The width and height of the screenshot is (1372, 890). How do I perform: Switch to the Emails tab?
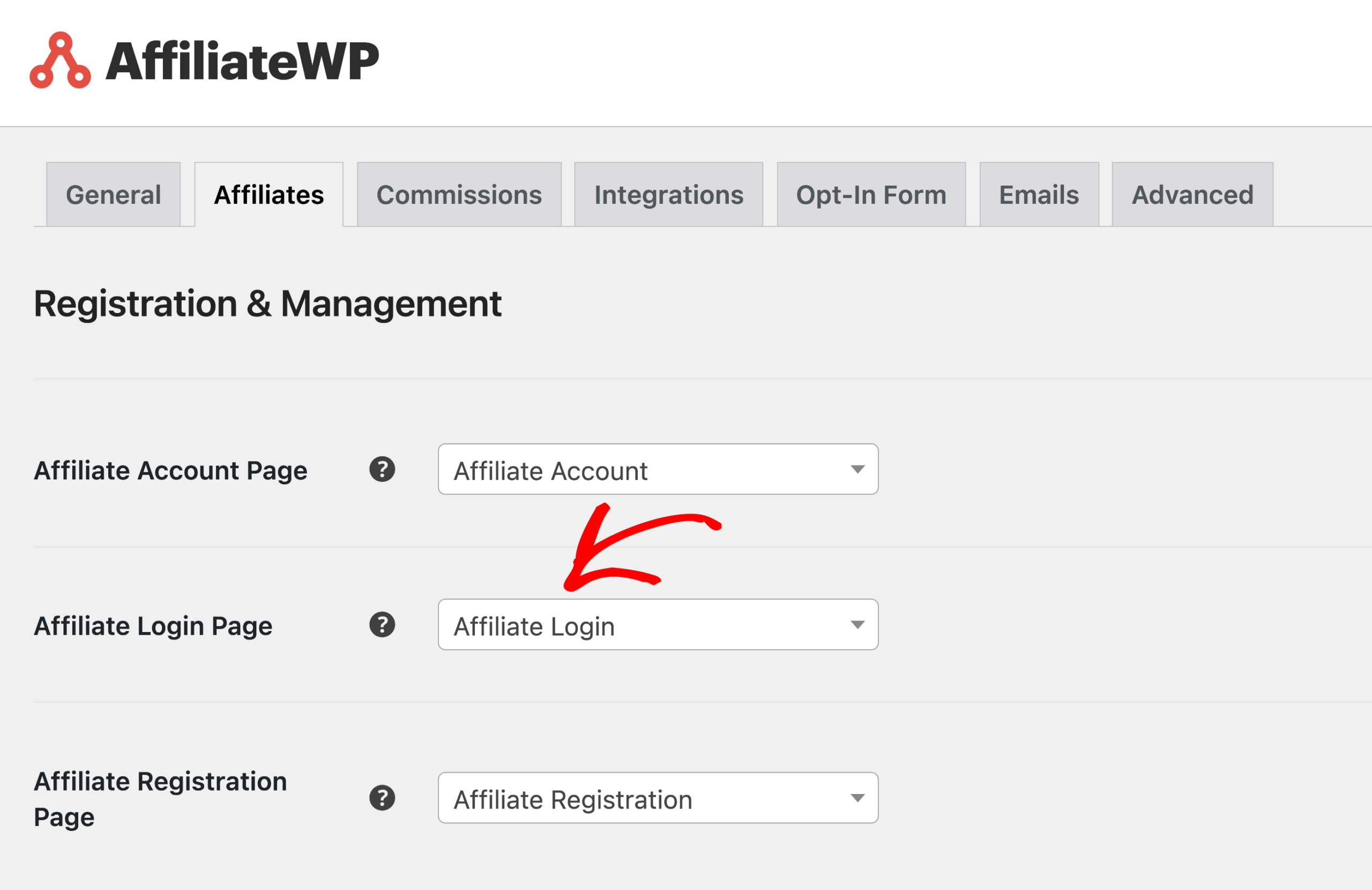pos(1039,195)
